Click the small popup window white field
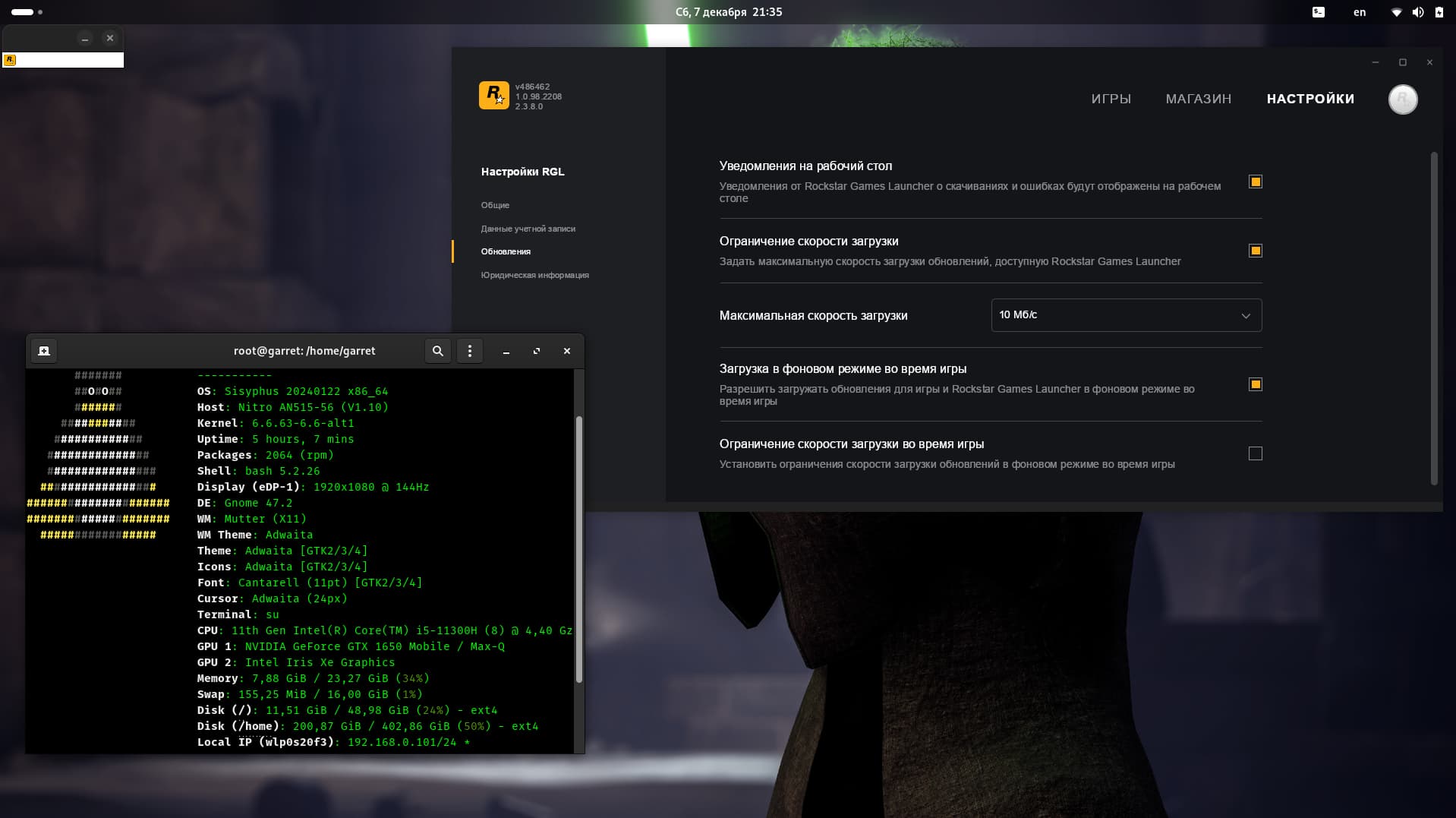The height and width of the screenshot is (818, 1456). 63,60
